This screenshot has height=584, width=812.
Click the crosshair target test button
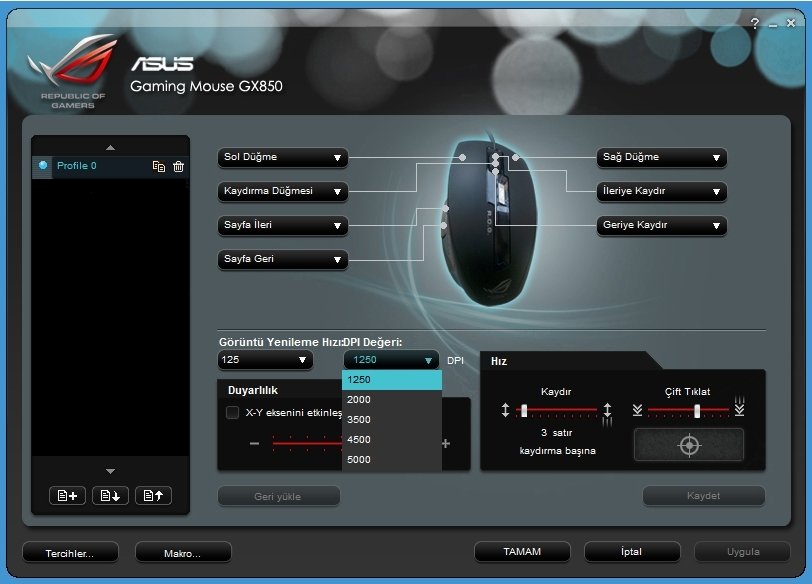690,445
